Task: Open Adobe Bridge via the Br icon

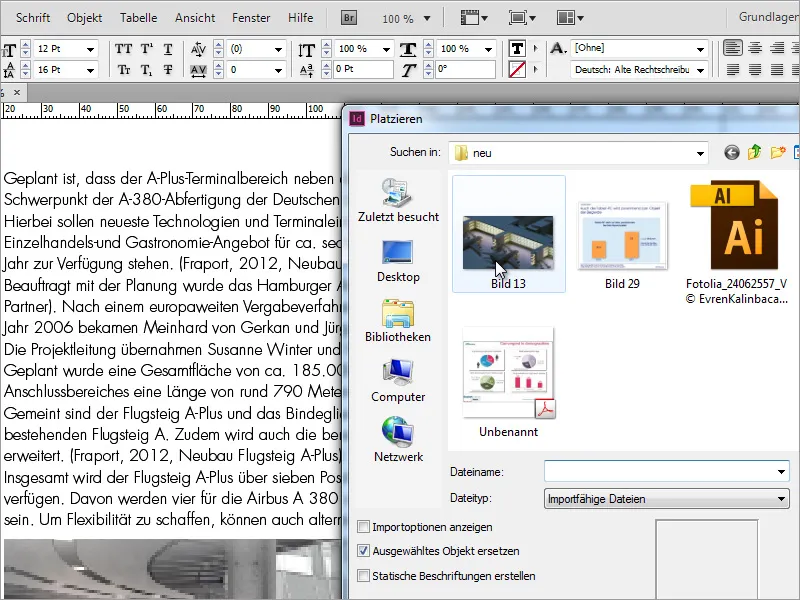Action: [349, 18]
